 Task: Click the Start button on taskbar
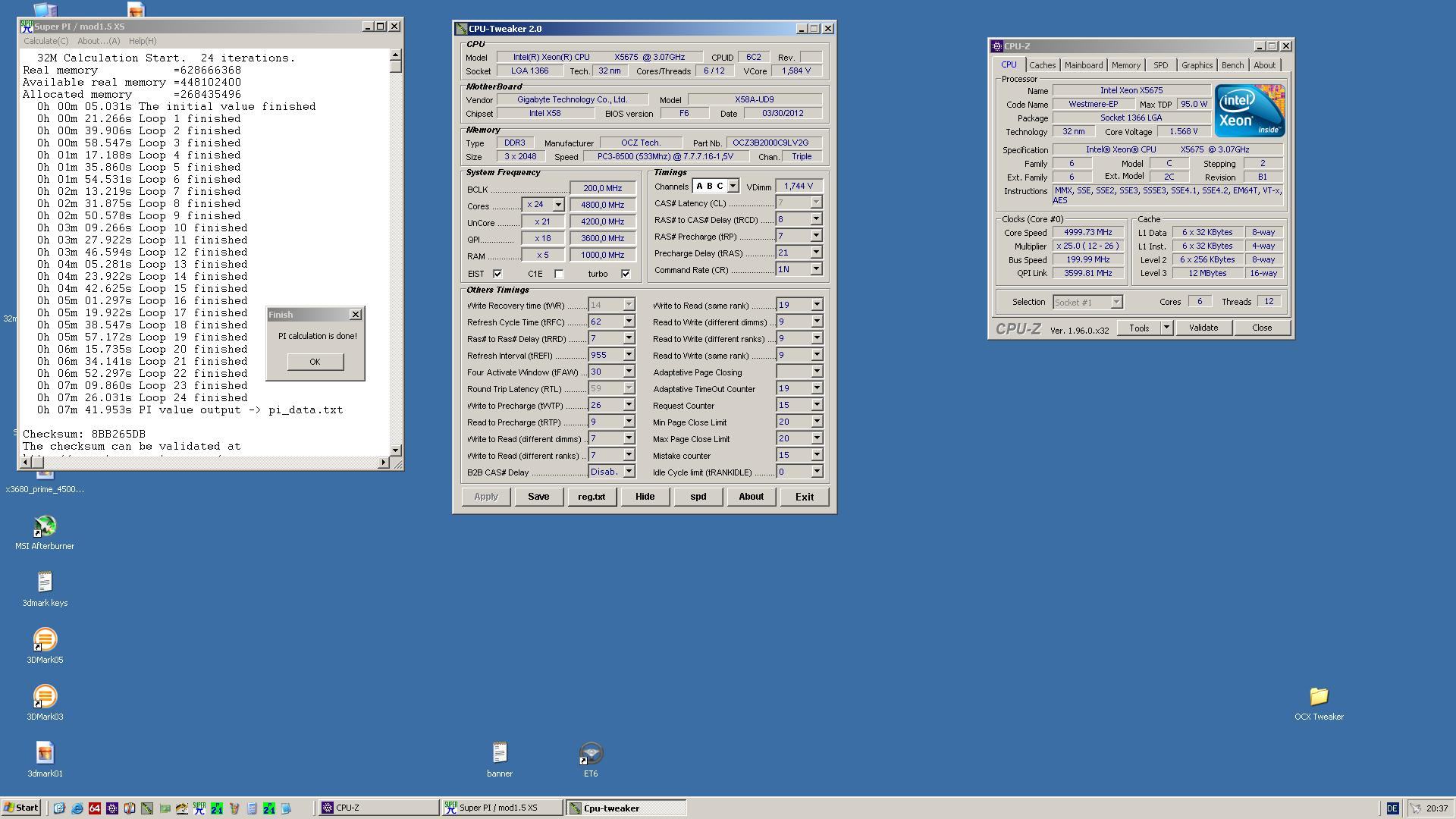[x=21, y=808]
